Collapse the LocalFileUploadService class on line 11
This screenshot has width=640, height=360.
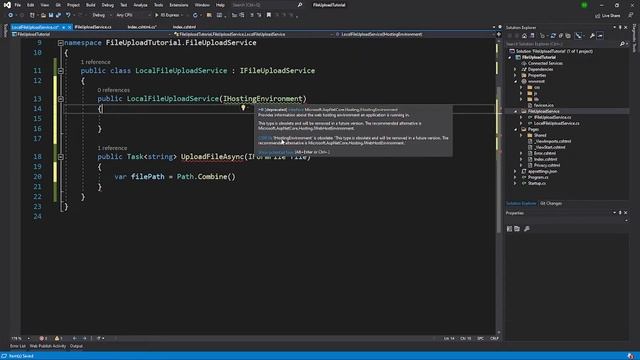tap(60, 71)
